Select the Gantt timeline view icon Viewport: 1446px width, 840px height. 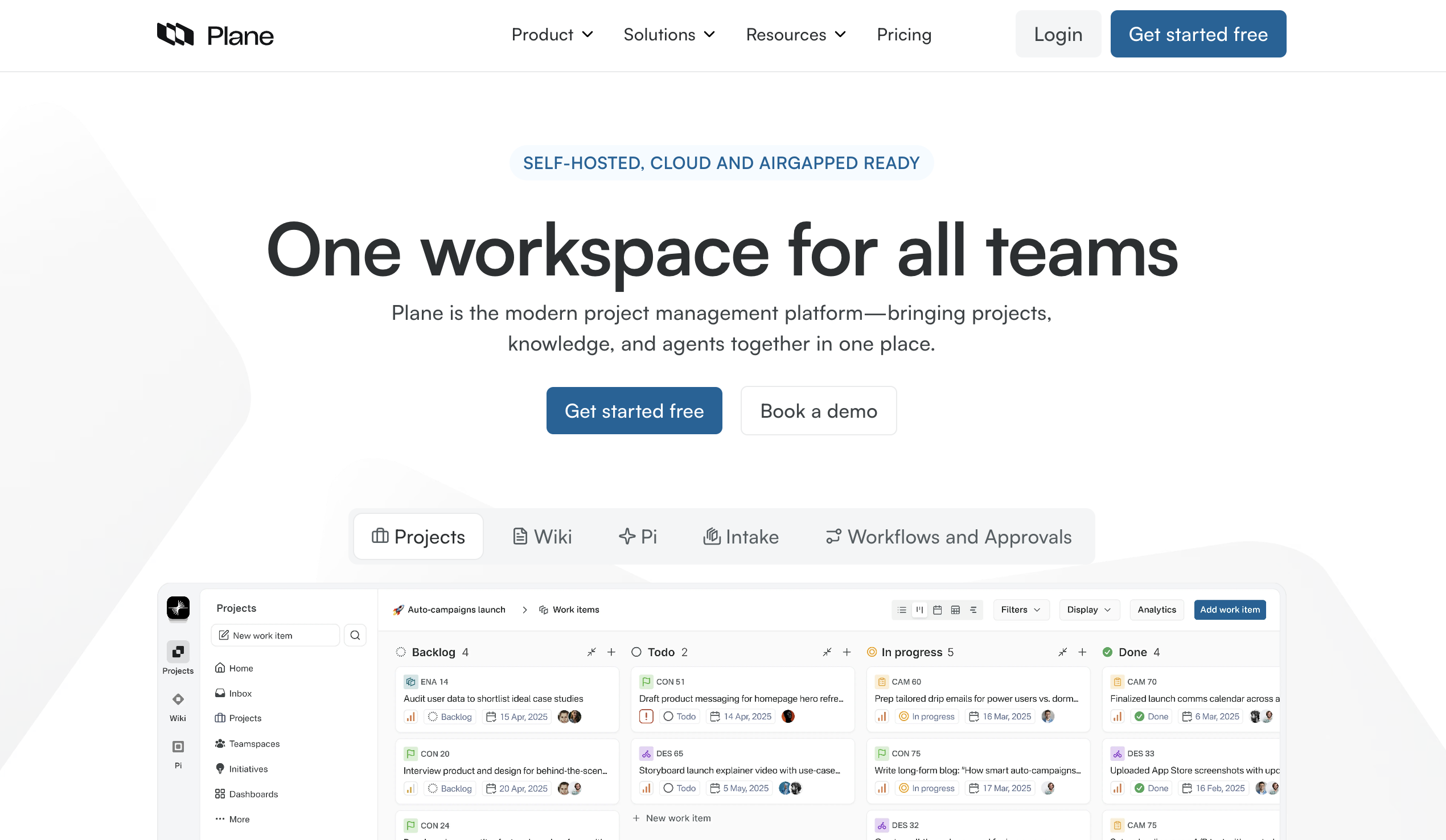point(973,610)
